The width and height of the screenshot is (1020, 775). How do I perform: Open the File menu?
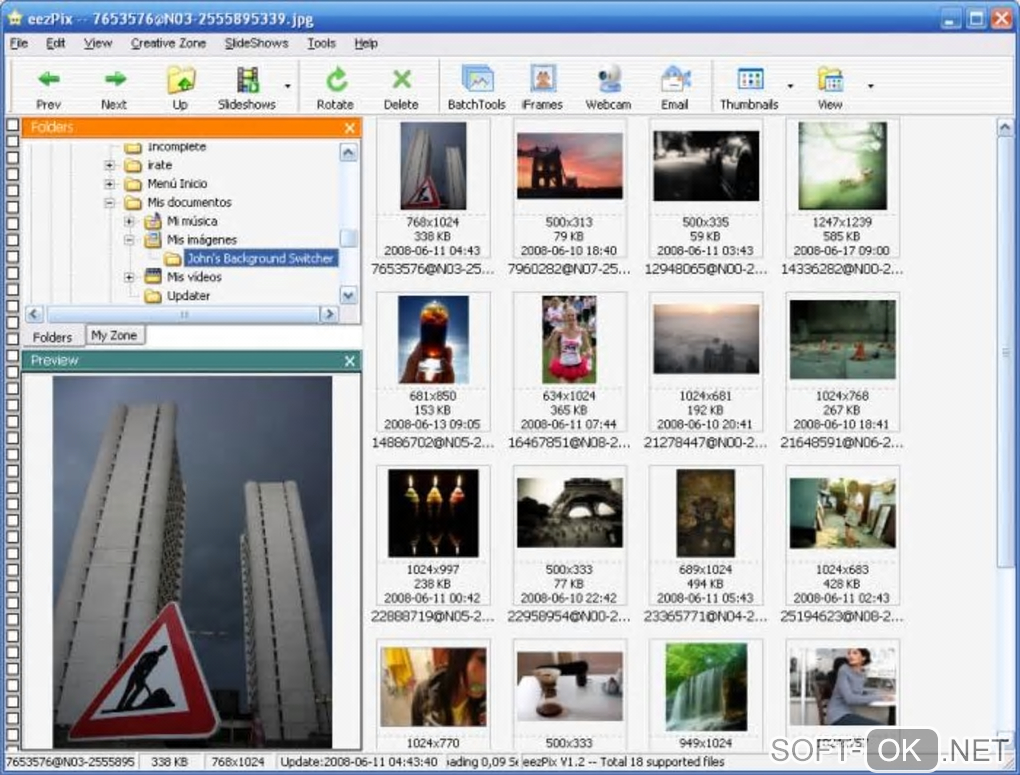coord(19,44)
